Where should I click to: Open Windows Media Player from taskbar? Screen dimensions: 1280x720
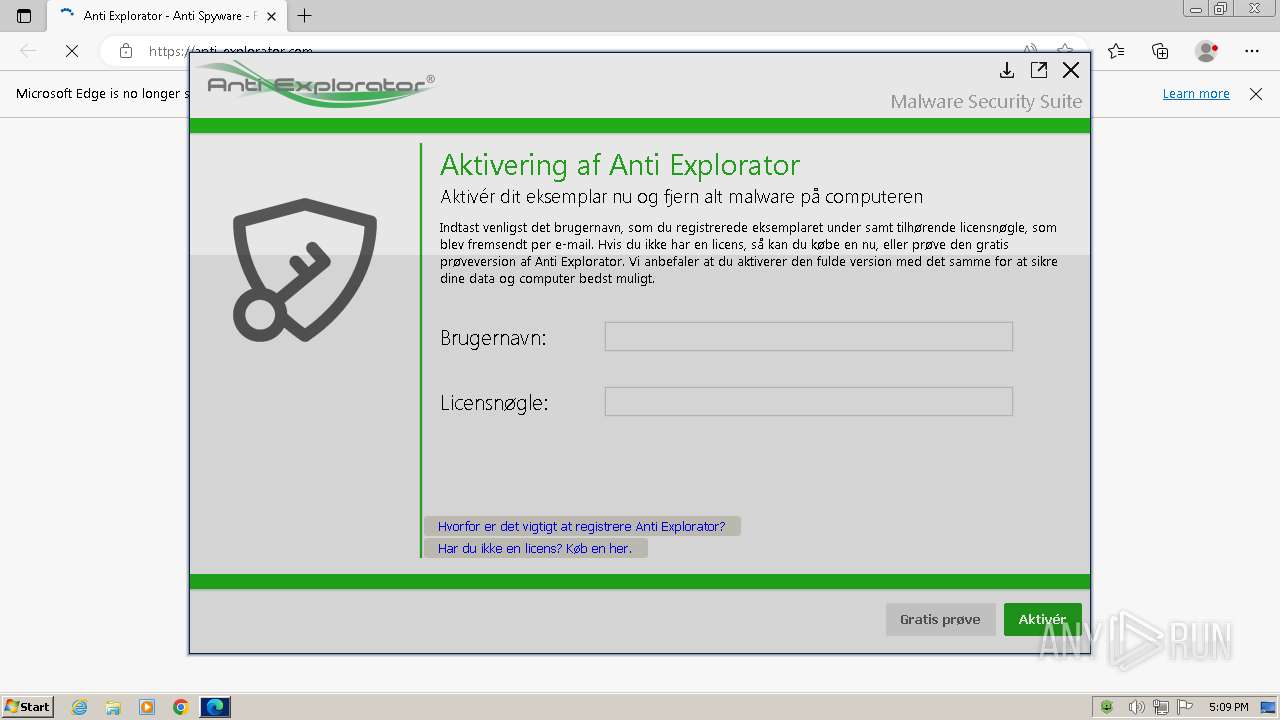(x=147, y=707)
